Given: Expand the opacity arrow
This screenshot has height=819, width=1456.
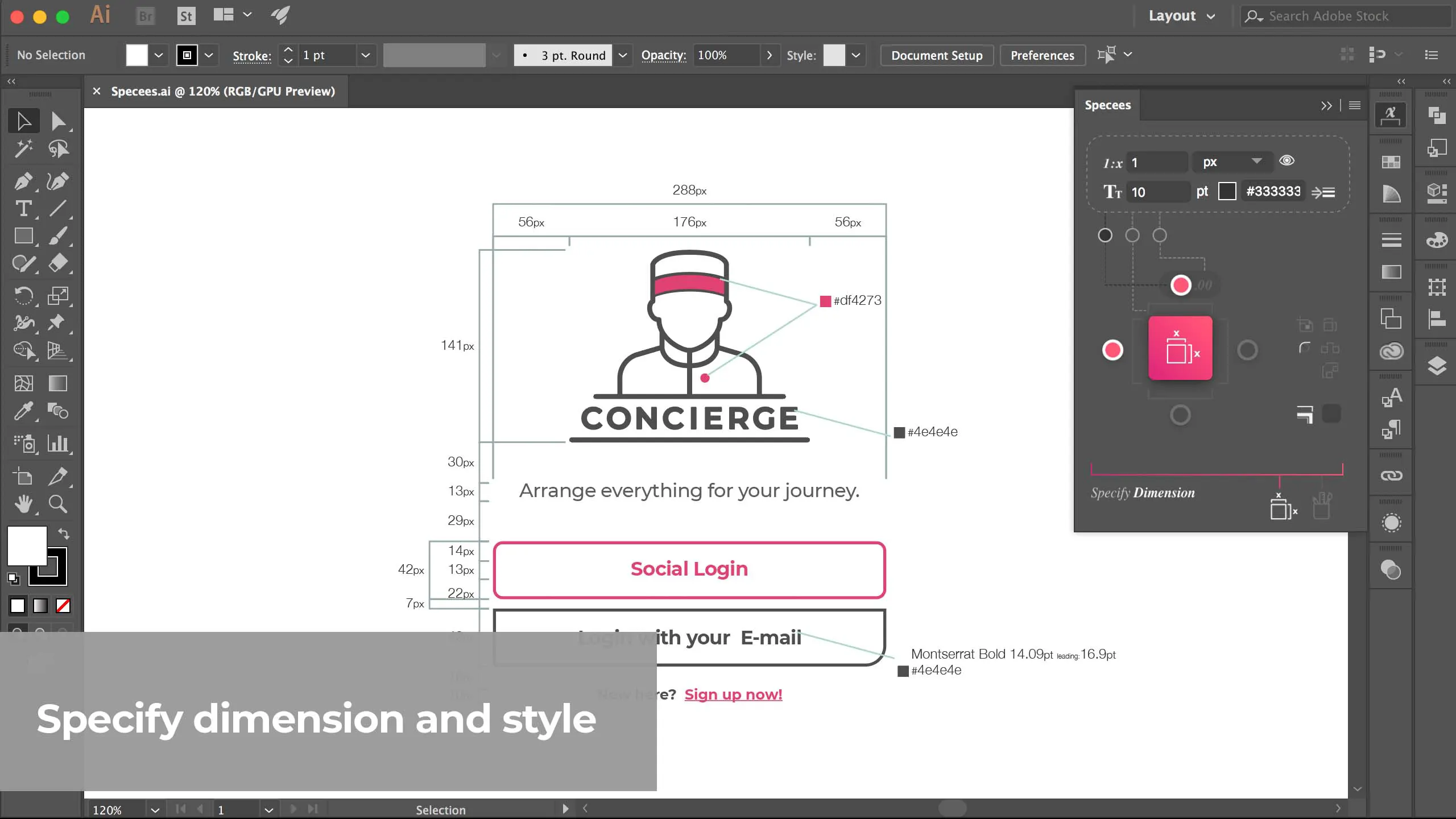Looking at the screenshot, I should pos(770,55).
